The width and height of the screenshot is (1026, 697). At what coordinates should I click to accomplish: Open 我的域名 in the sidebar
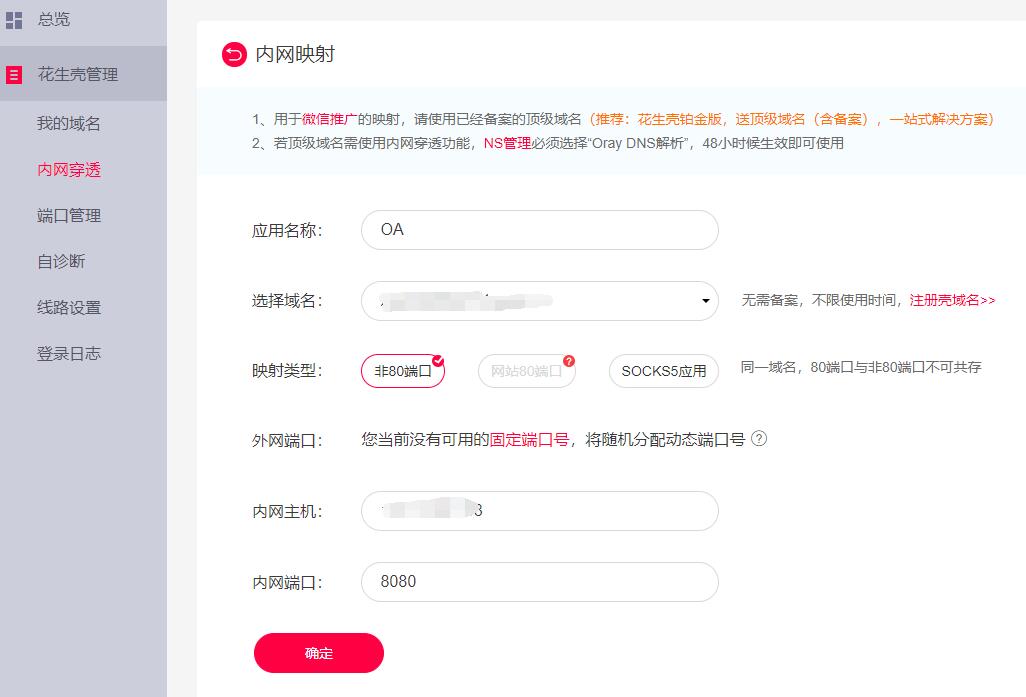point(69,124)
